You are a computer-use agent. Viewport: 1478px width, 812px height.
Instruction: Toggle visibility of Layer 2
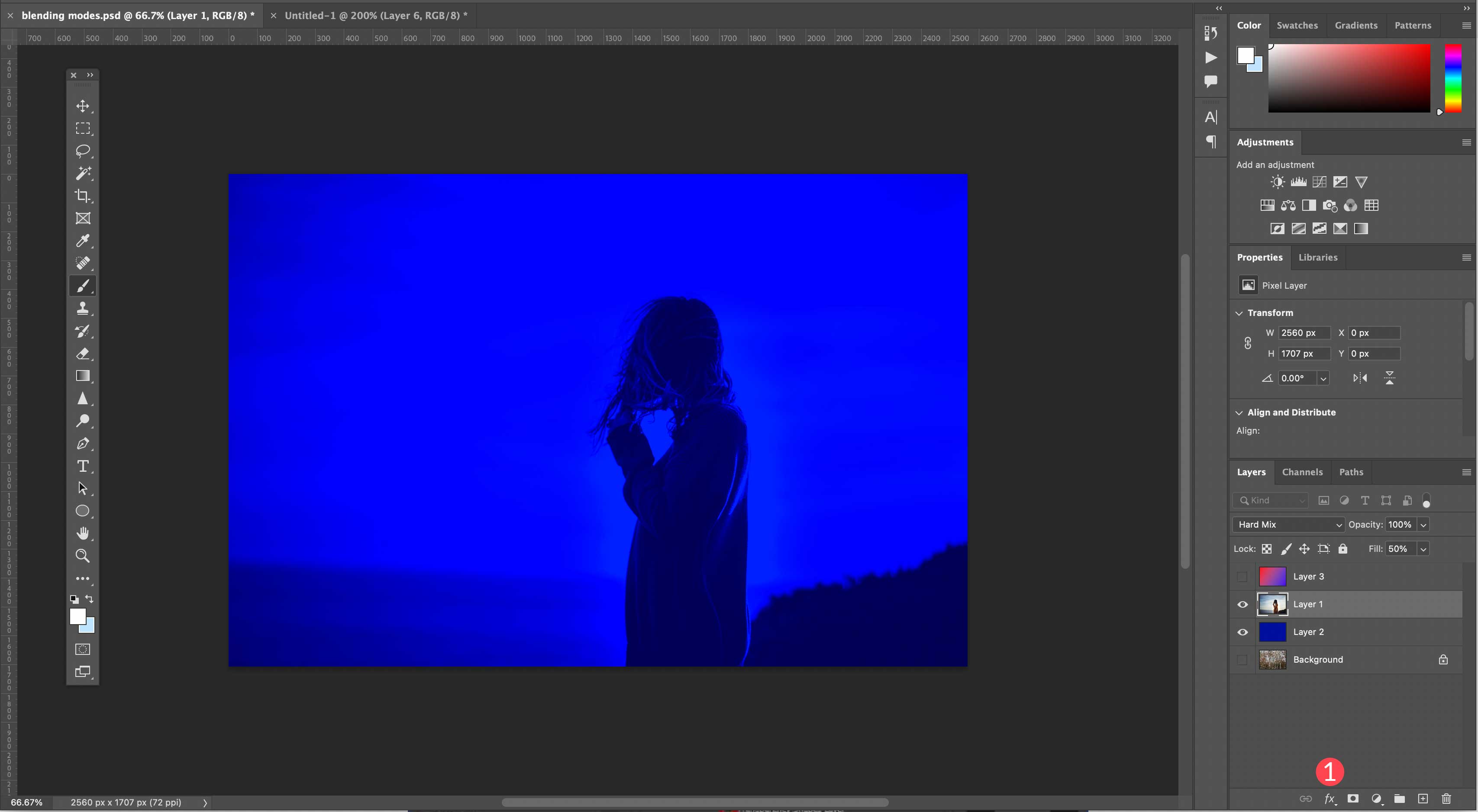coord(1243,631)
